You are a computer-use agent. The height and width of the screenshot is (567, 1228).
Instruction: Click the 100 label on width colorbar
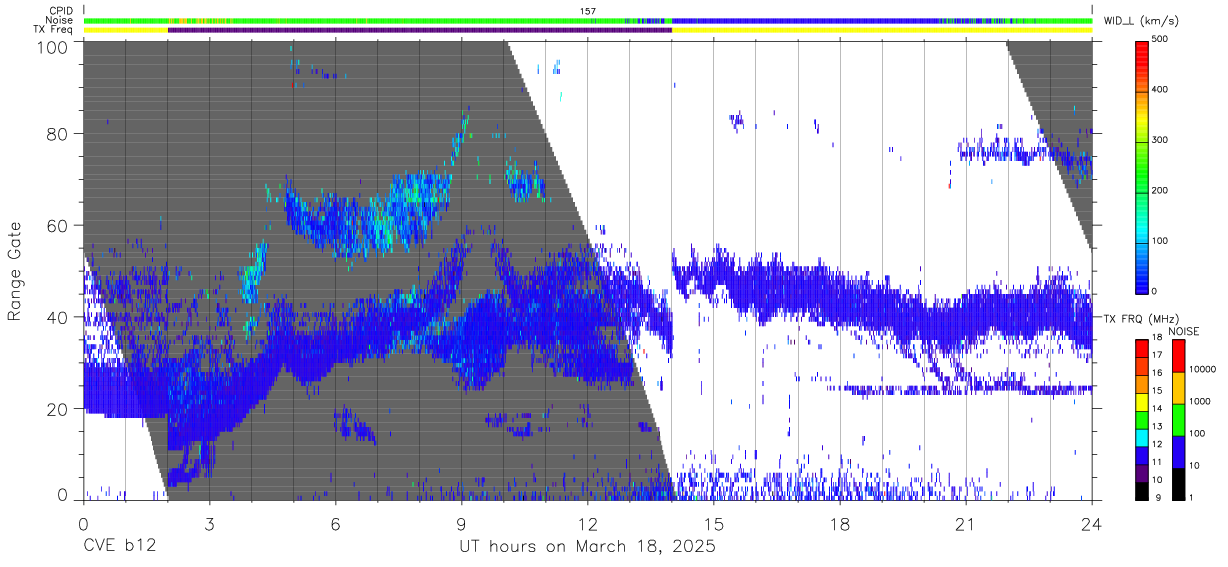[1160, 240]
